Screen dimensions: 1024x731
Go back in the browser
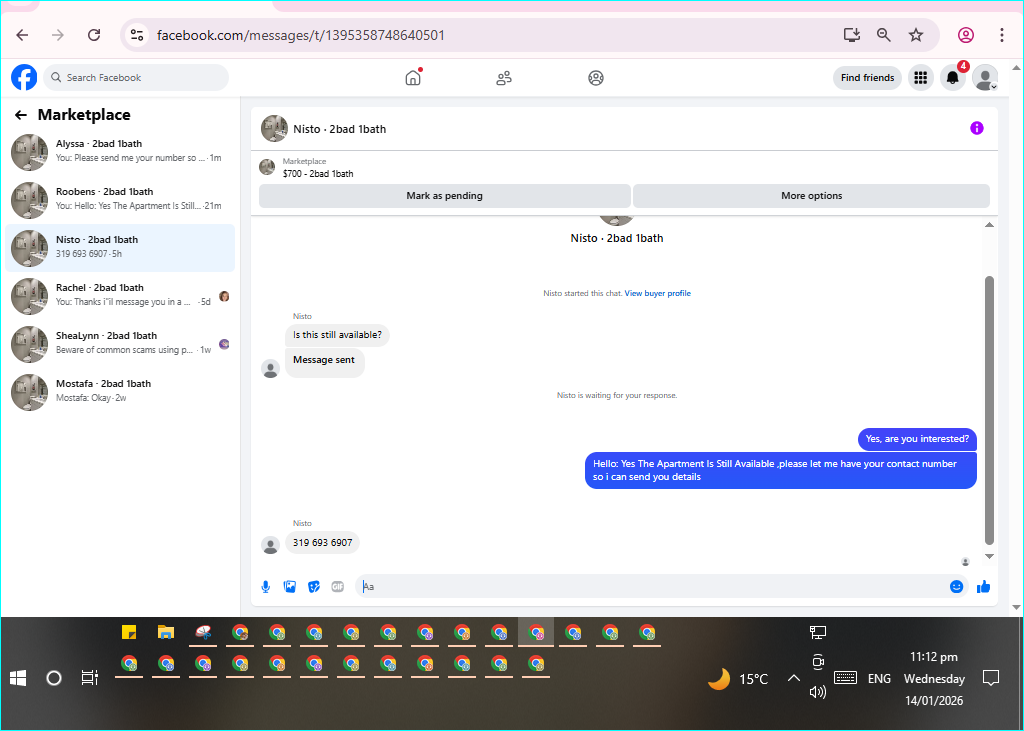pyautogui.click(x=22, y=35)
